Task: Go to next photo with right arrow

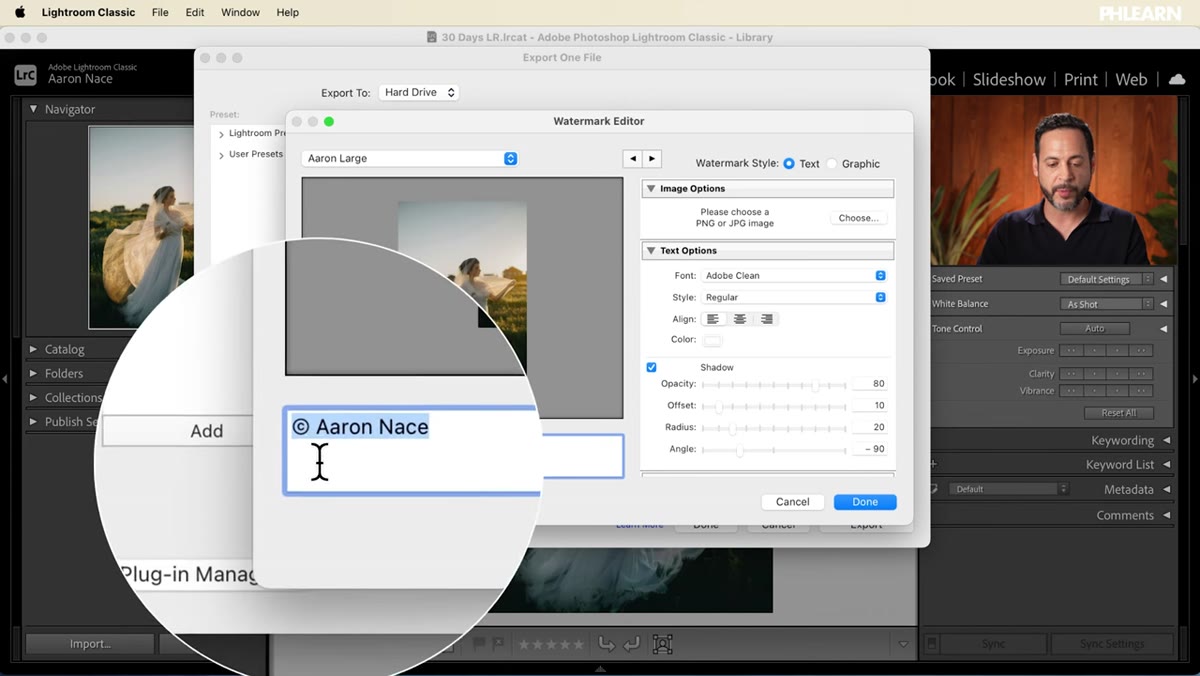Action: click(x=652, y=158)
